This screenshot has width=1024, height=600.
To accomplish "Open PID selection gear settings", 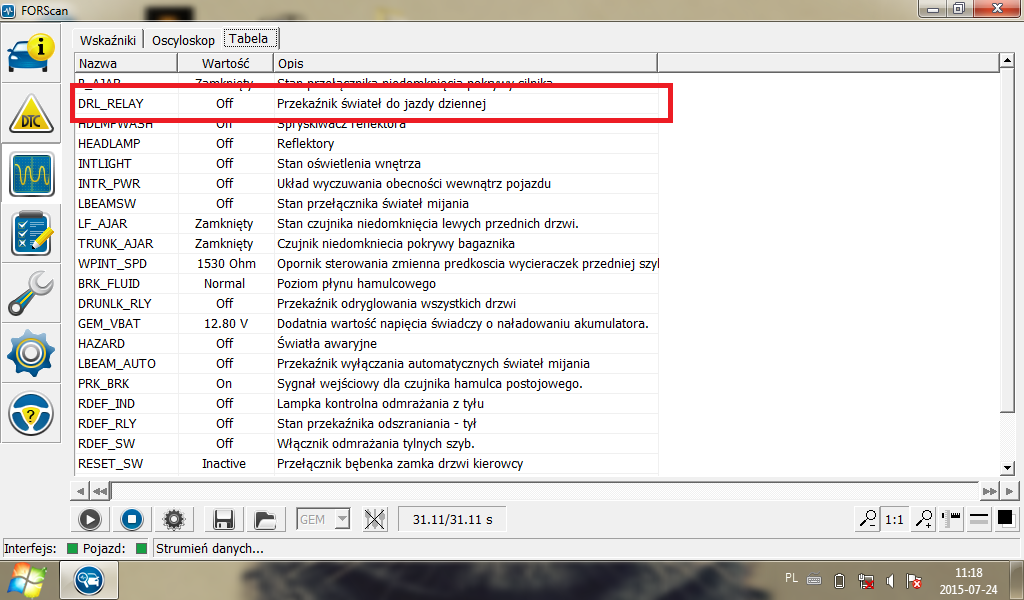I will pyautogui.click(x=174, y=520).
